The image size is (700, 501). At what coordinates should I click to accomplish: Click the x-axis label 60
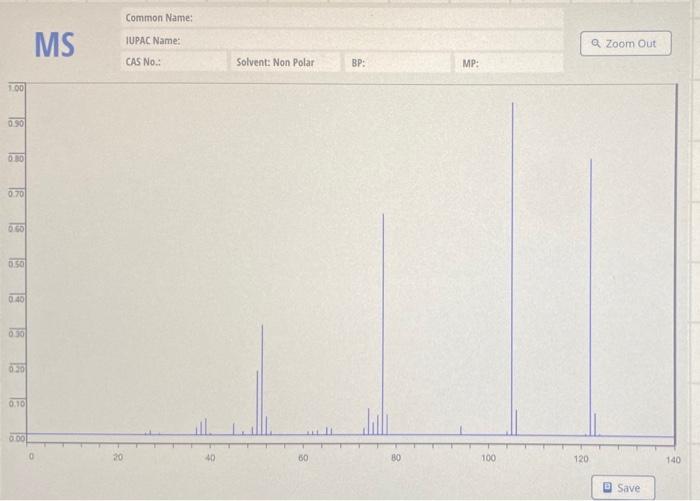[x=303, y=458]
